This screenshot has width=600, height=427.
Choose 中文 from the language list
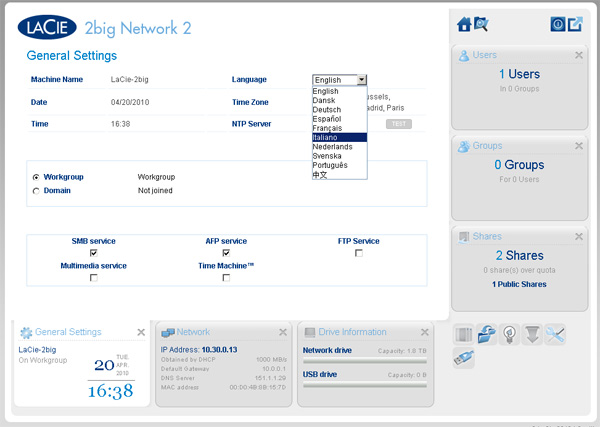tap(339, 175)
